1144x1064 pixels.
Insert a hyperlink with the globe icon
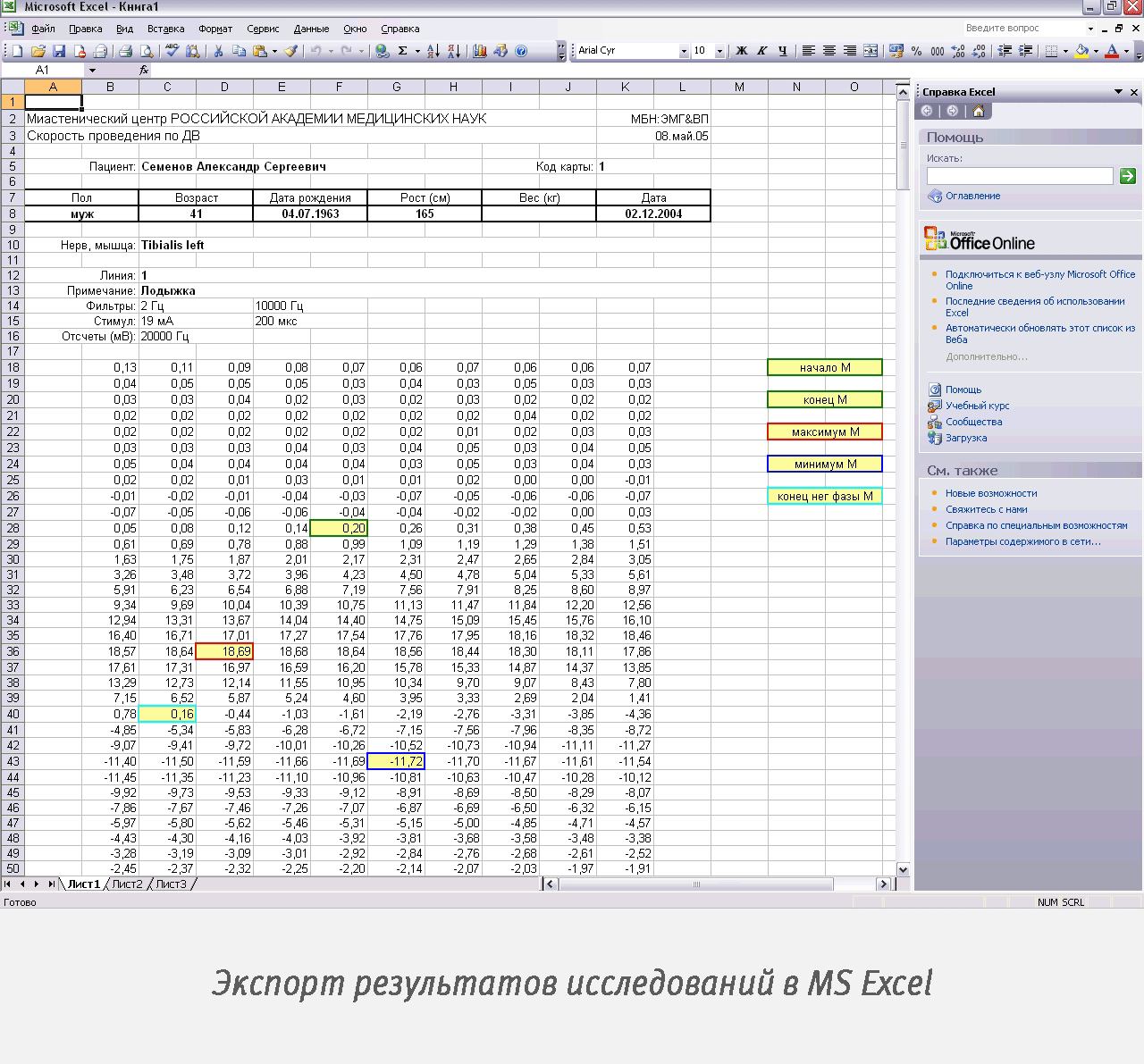point(382,51)
